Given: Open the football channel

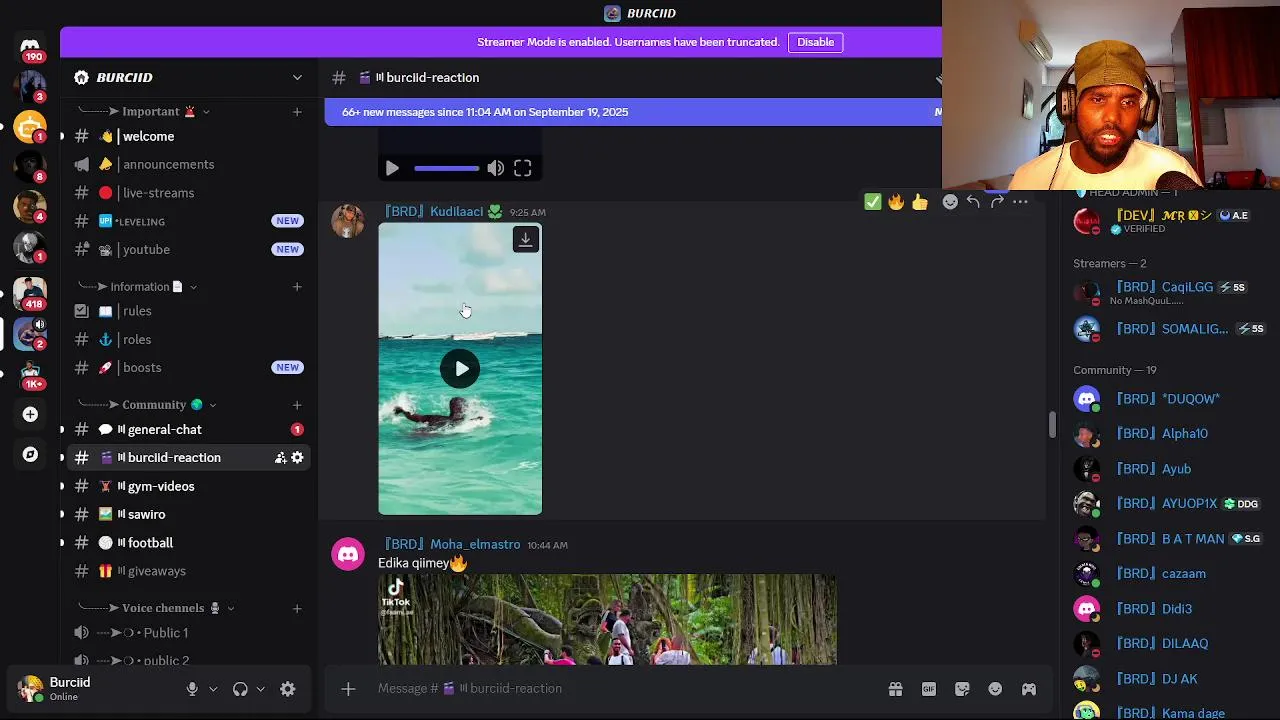Looking at the screenshot, I should 189,542.
